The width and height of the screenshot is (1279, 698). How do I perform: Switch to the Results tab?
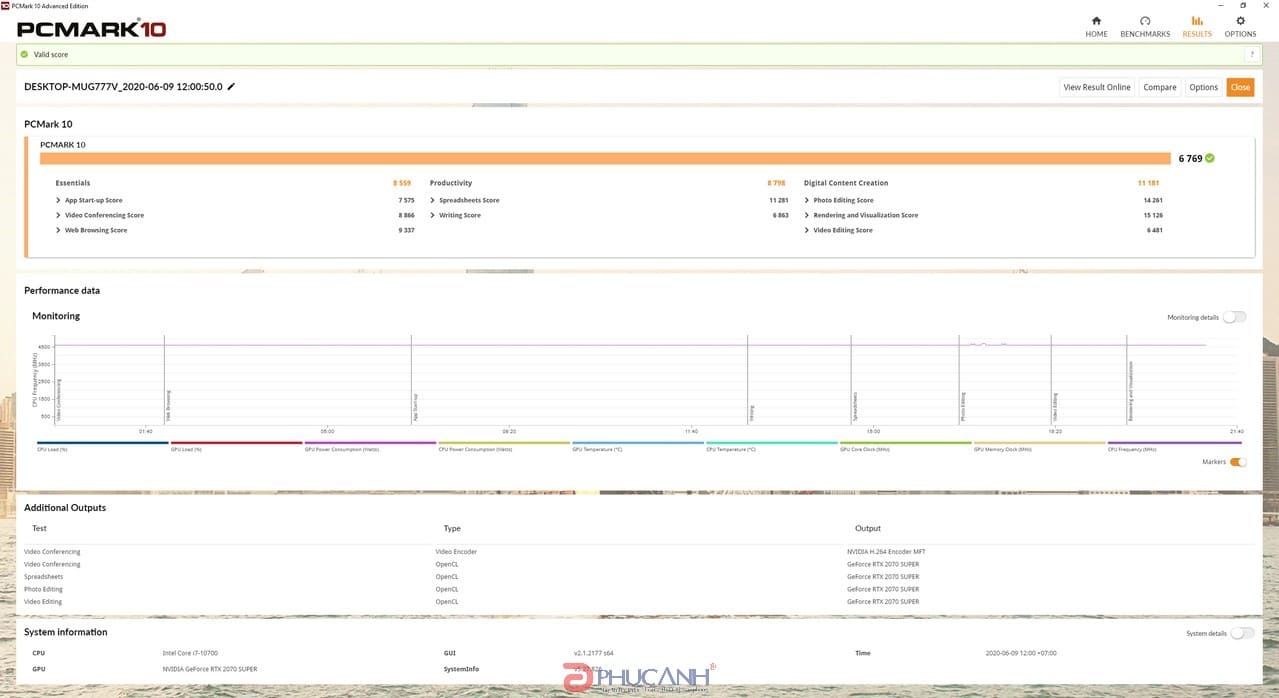coord(1197,26)
